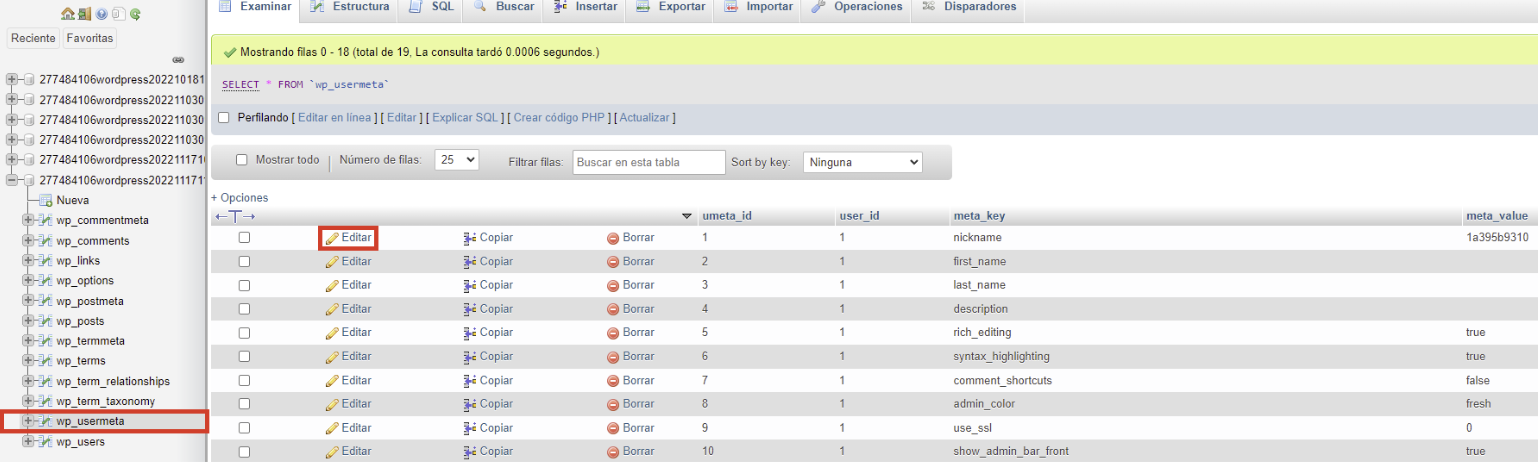Select the checkbox for the last_name row
This screenshot has height=462, width=1538.
coord(244,285)
